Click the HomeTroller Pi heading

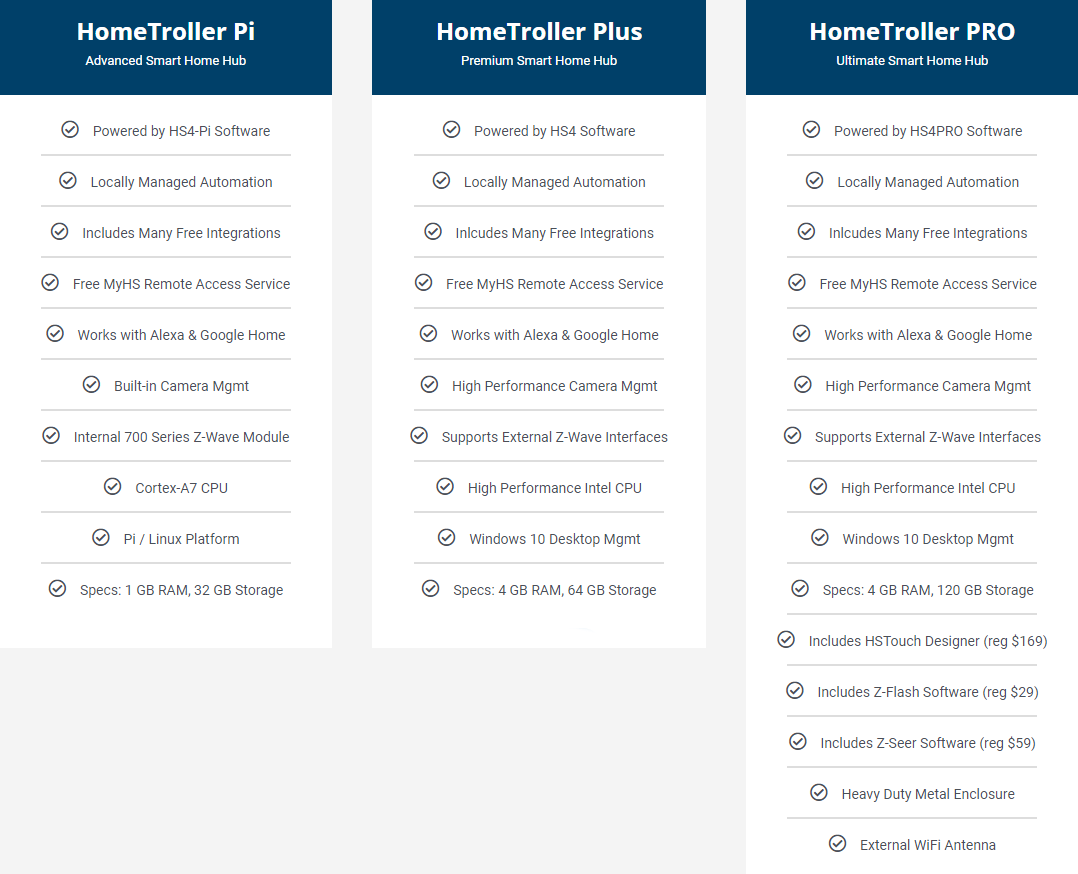(166, 32)
